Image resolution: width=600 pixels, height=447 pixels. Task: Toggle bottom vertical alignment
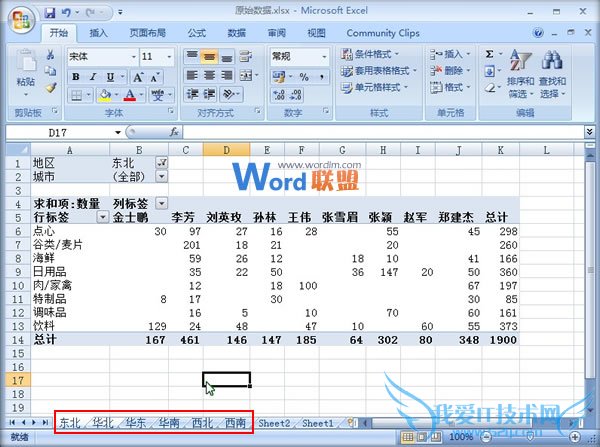227,57
